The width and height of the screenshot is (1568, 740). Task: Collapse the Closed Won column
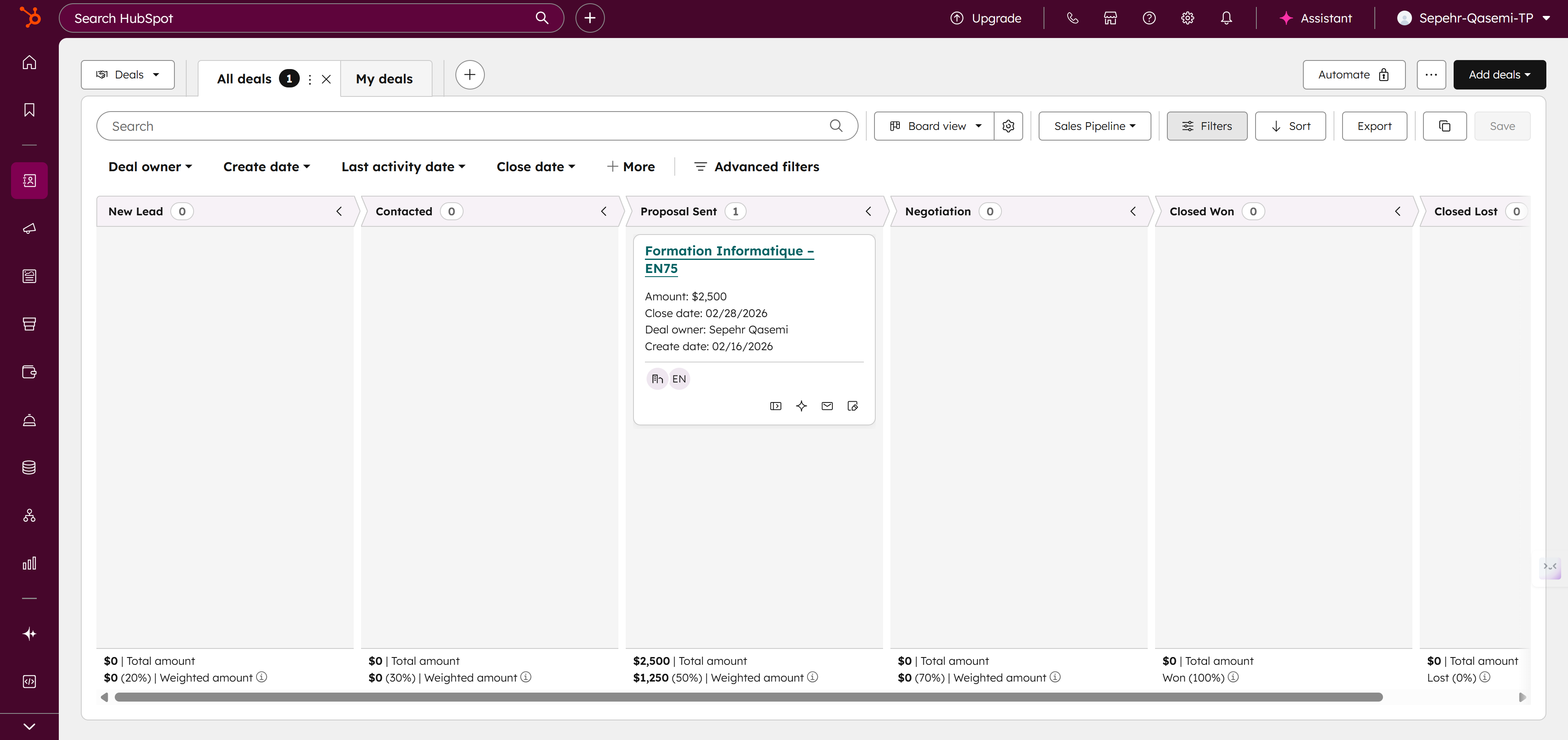[x=1398, y=211]
